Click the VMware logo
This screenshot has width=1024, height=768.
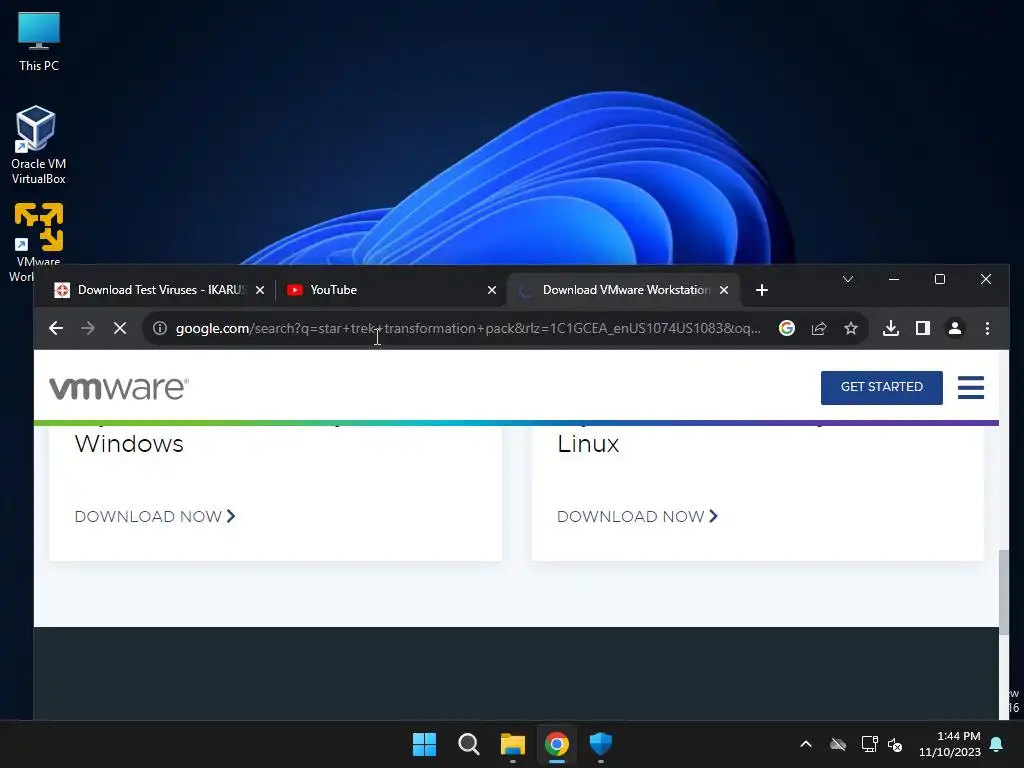[x=119, y=388]
